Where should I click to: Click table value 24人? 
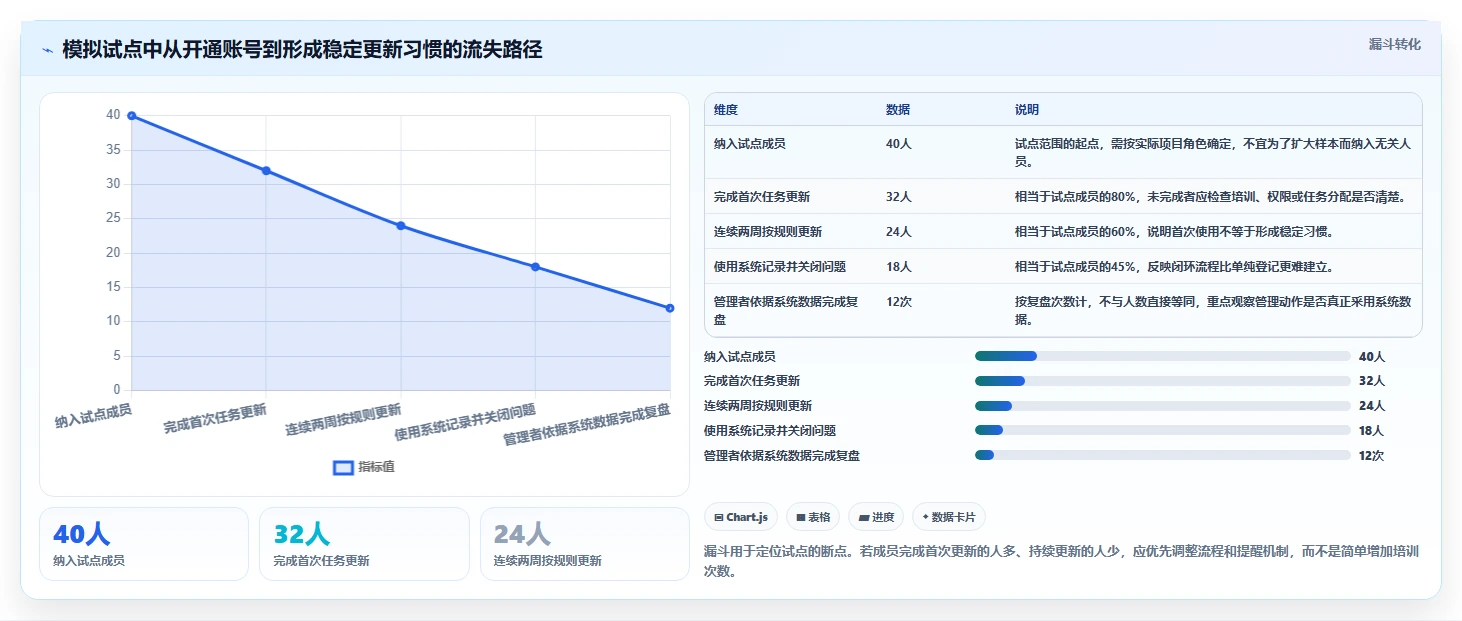pos(899,232)
